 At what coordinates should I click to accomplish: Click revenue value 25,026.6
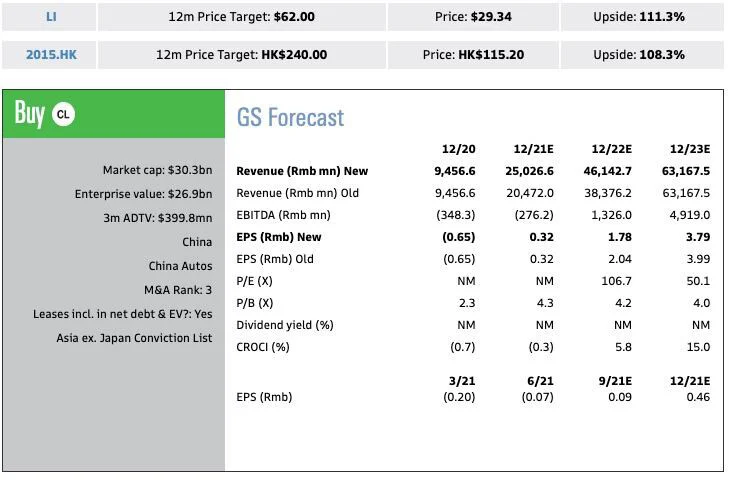click(529, 171)
